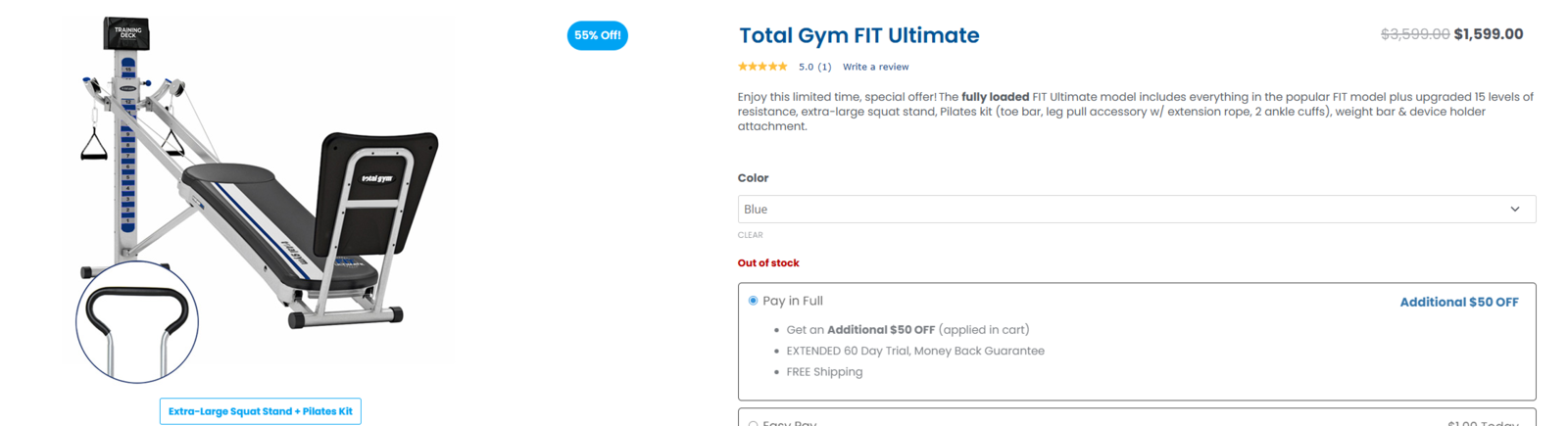Click the 55% Off badge
The height and width of the screenshot is (426, 1568).
[x=597, y=35]
